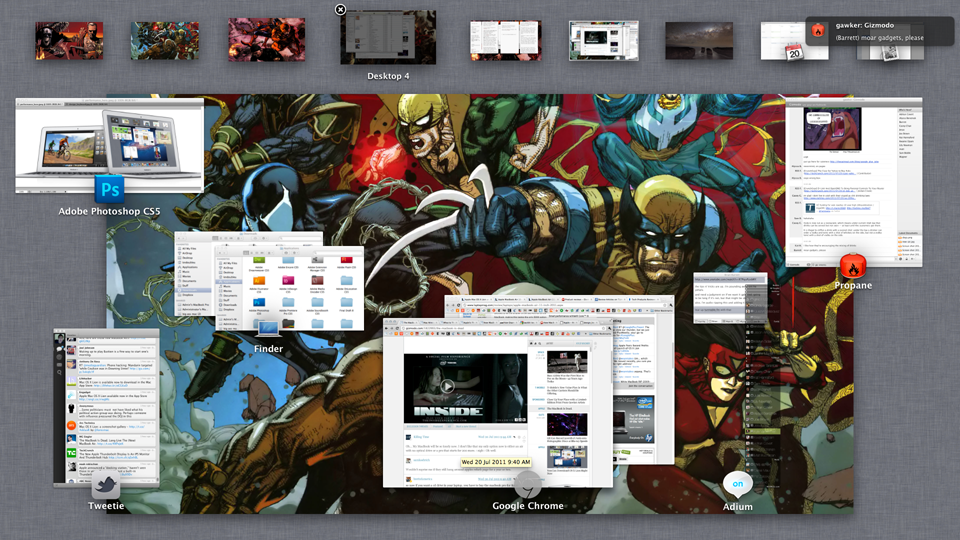This screenshot has height=540, width=960.
Task: Bring the Tweetie timeline window forward
Action: (x=106, y=400)
